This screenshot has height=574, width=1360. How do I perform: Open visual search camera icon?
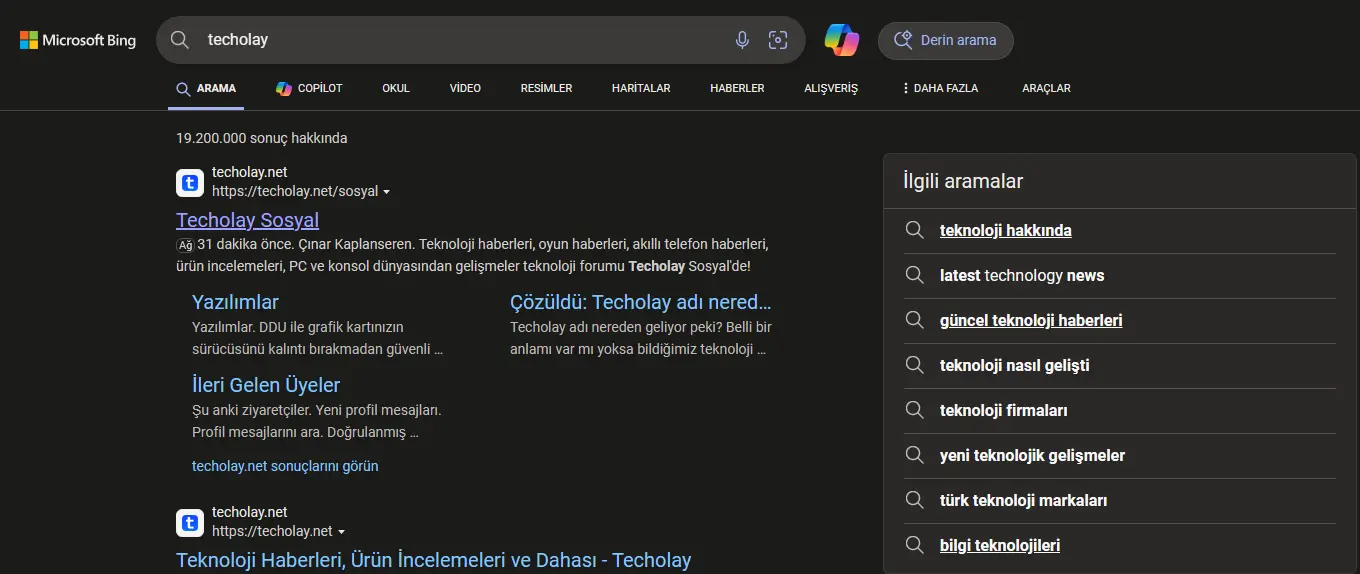[x=778, y=40]
